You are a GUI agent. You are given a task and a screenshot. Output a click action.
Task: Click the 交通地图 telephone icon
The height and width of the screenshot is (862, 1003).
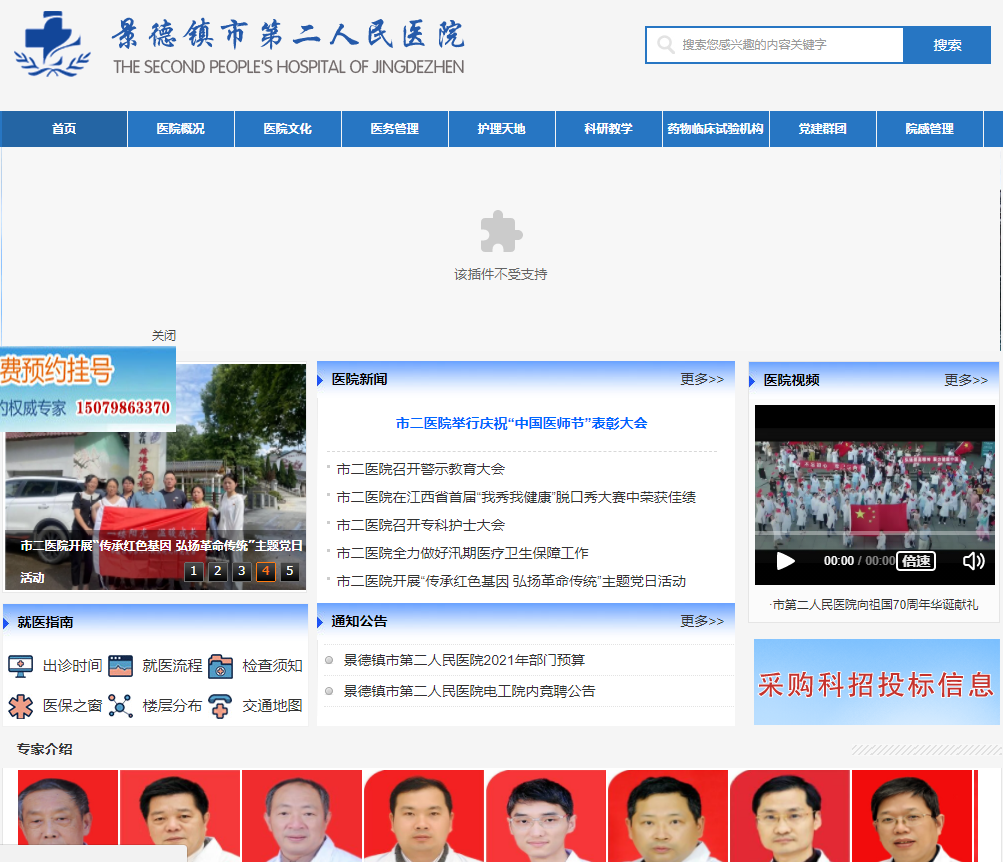221,706
